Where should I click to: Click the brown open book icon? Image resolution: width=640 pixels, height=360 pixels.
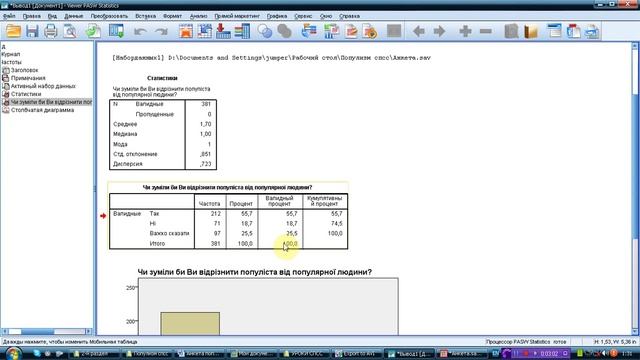pyautogui.click(x=531, y=31)
